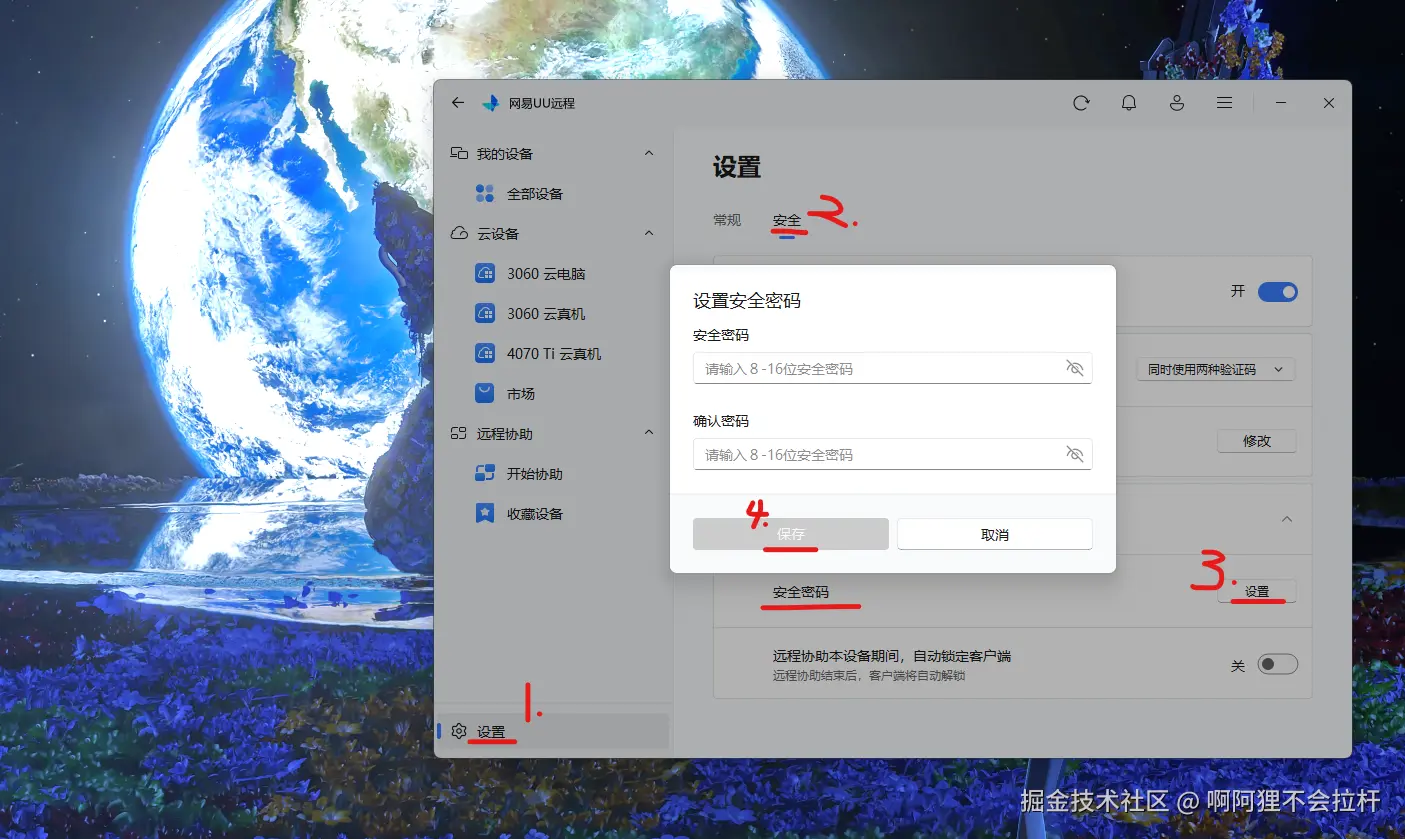Viewport: 1405px width, 839px height.
Task: Switch to the 常规 tab
Action: click(727, 220)
